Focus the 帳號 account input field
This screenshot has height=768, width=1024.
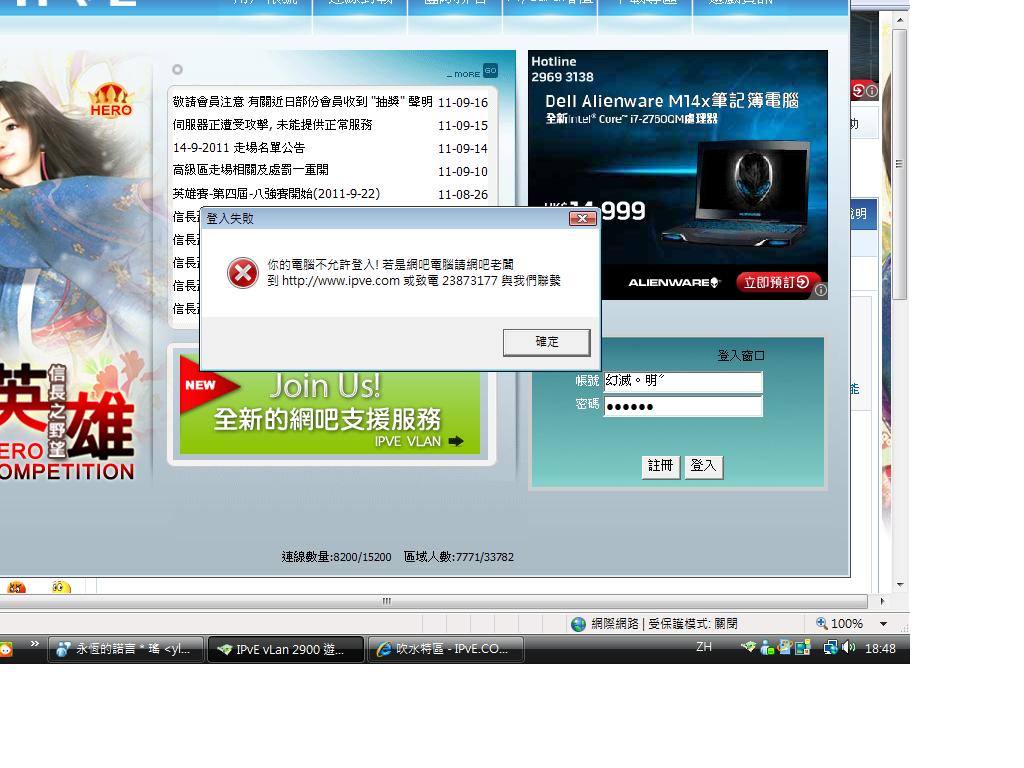682,381
